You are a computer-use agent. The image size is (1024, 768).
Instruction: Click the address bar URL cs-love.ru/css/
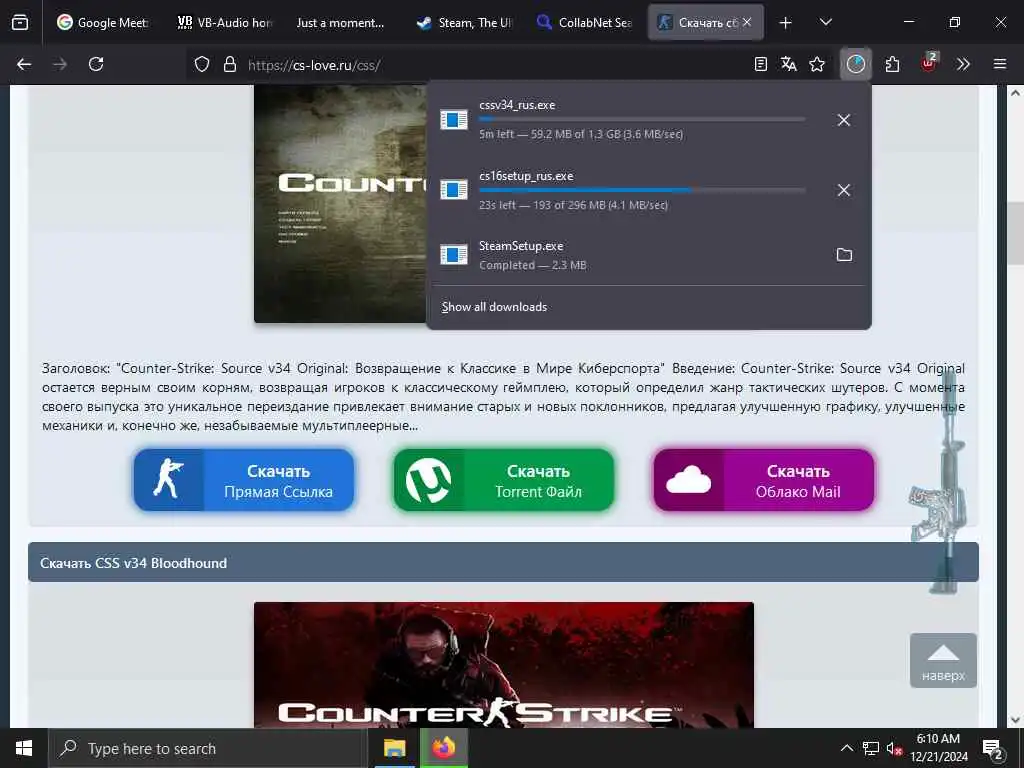[x=314, y=65]
